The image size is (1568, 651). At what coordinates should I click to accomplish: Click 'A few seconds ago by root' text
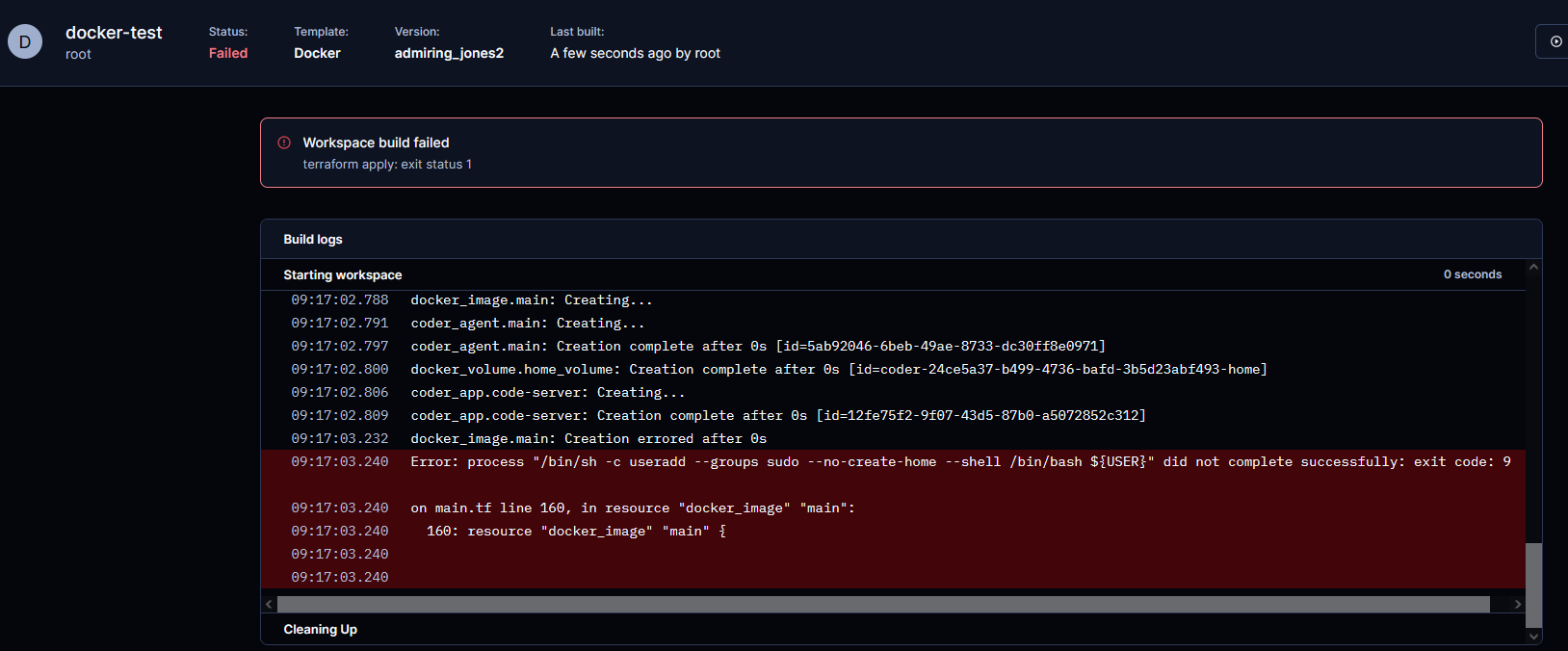click(x=635, y=53)
